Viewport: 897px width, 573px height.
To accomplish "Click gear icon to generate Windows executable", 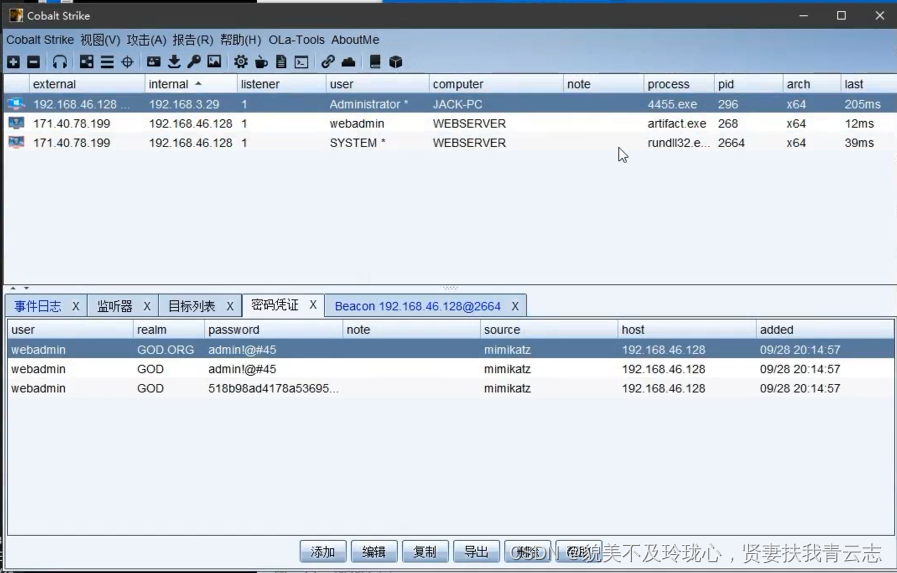I will 241,62.
